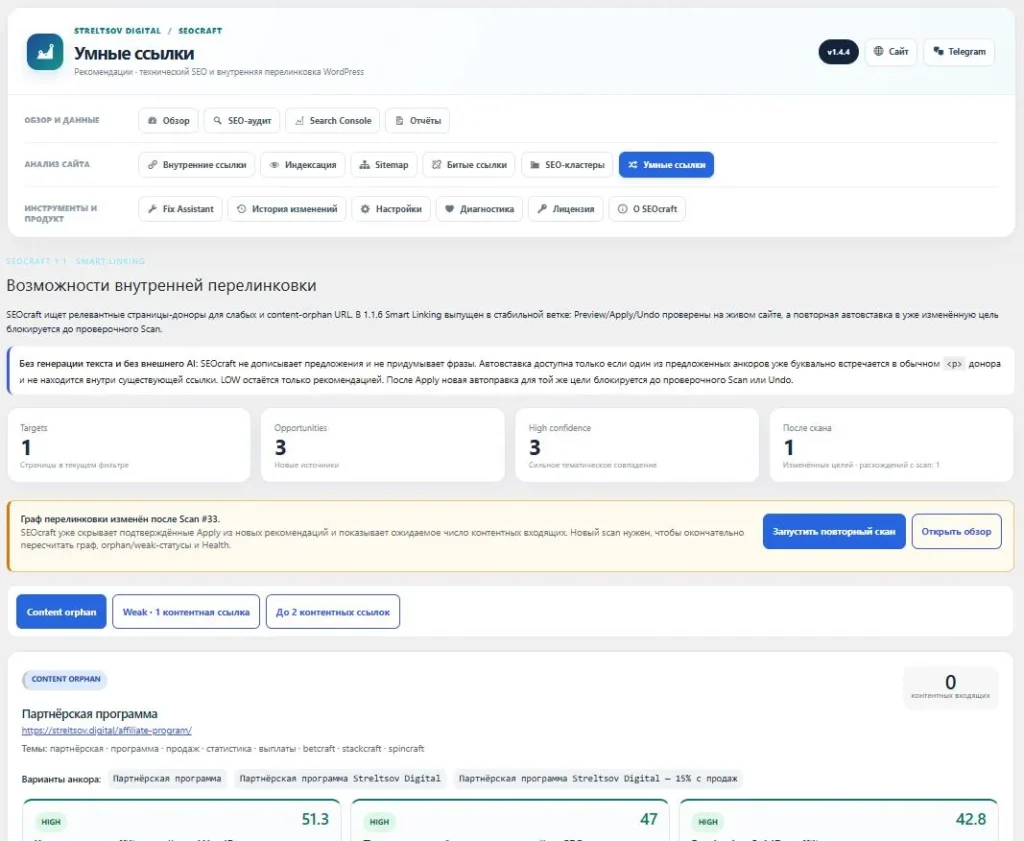Click the История изменений clock icon

coord(242,209)
